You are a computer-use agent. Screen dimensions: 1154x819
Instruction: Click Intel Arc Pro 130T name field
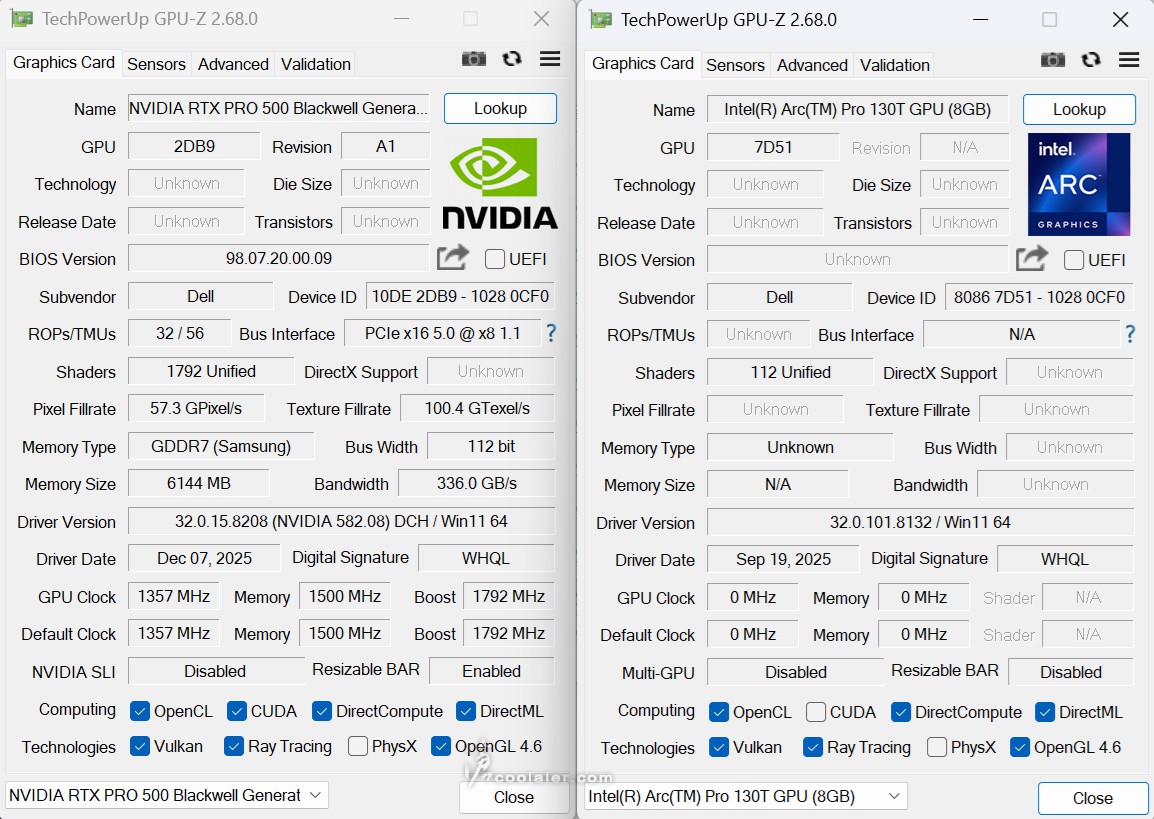857,109
